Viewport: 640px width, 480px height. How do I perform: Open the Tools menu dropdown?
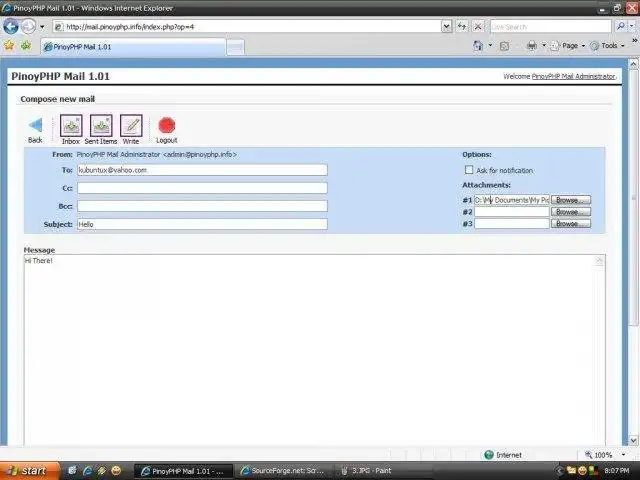click(x=608, y=46)
